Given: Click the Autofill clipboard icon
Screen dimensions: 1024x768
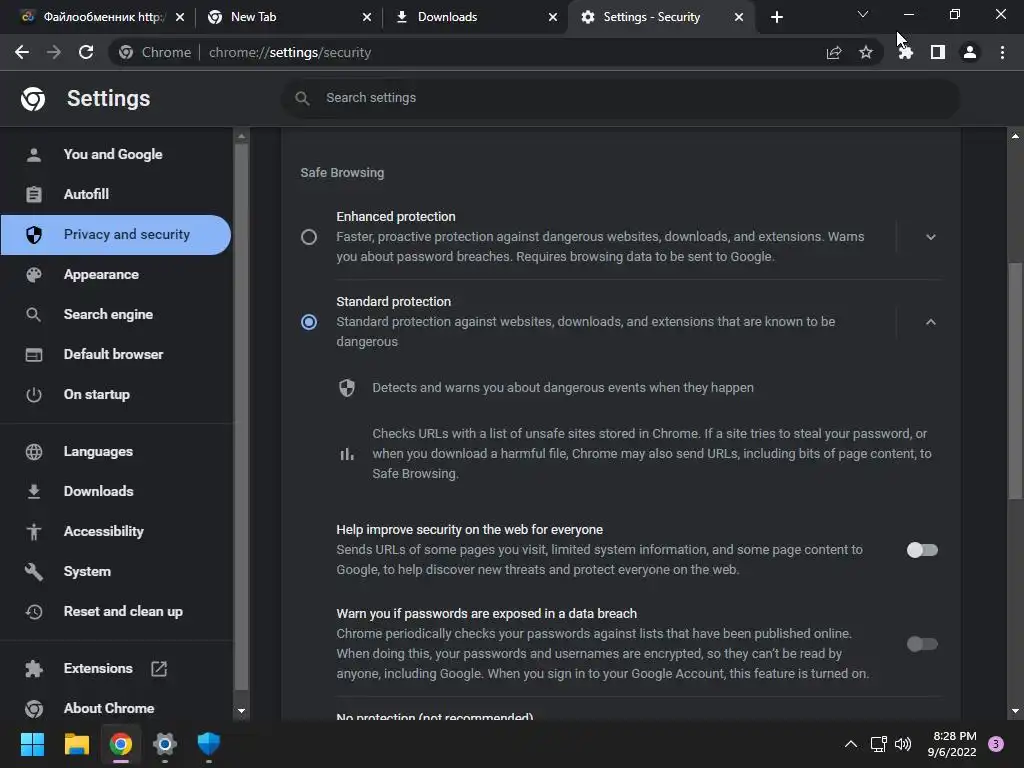Looking at the screenshot, I should click(x=34, y=195).
